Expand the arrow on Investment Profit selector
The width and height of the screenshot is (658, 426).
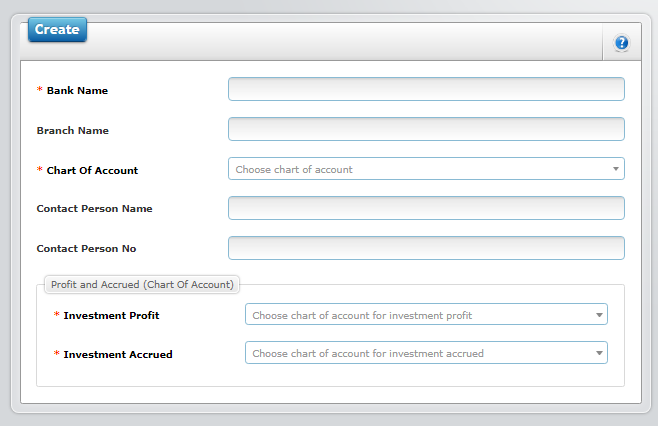point(599,315)
